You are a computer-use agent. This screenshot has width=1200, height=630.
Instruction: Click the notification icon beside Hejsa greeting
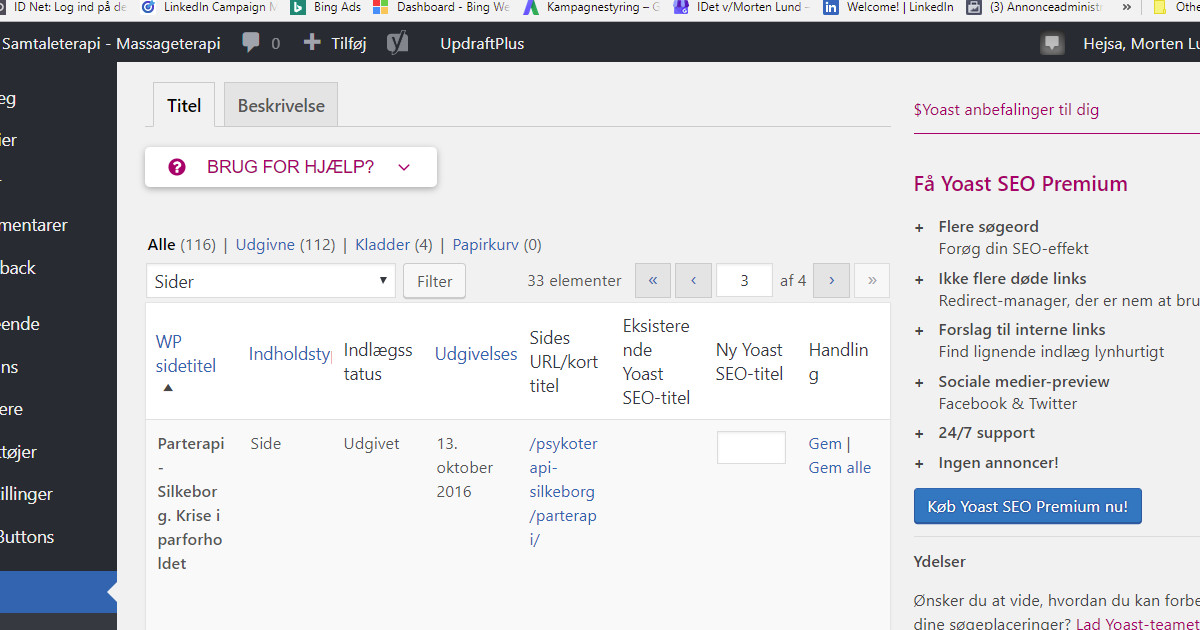1051,43
